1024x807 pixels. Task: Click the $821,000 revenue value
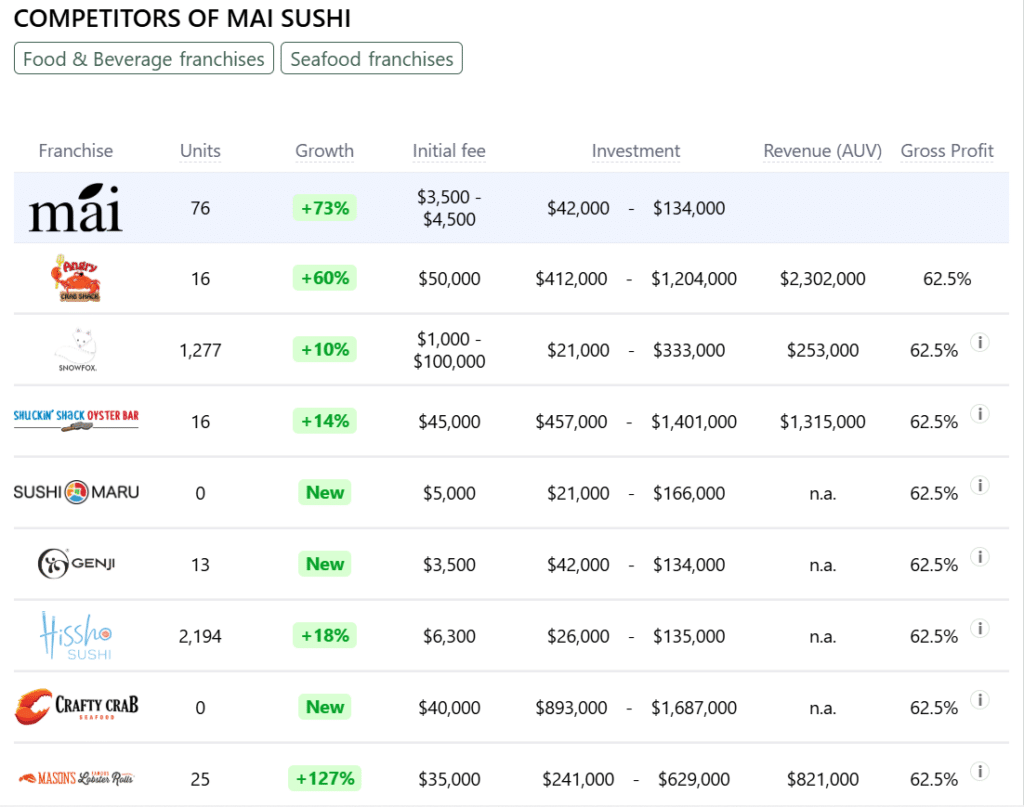coord(823,780)
